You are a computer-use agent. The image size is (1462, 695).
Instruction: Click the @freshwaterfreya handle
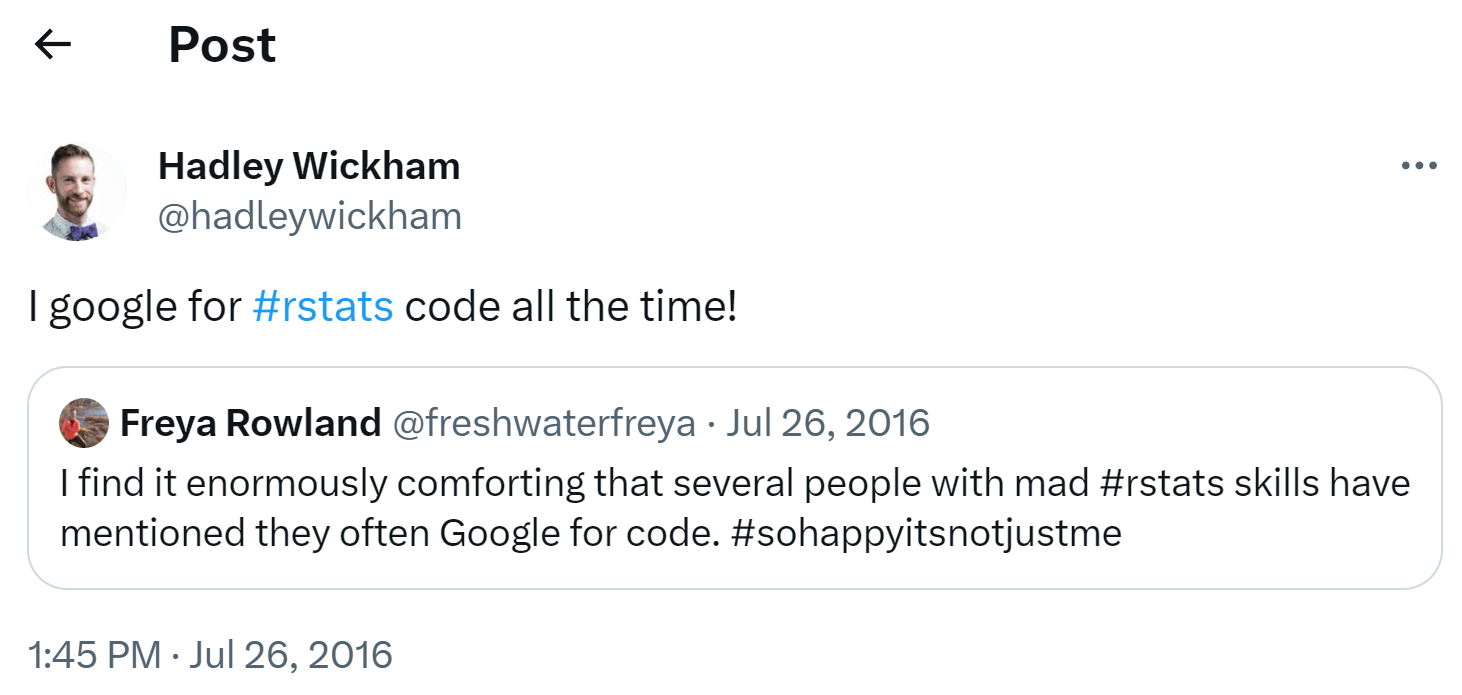tap(543, 423)
